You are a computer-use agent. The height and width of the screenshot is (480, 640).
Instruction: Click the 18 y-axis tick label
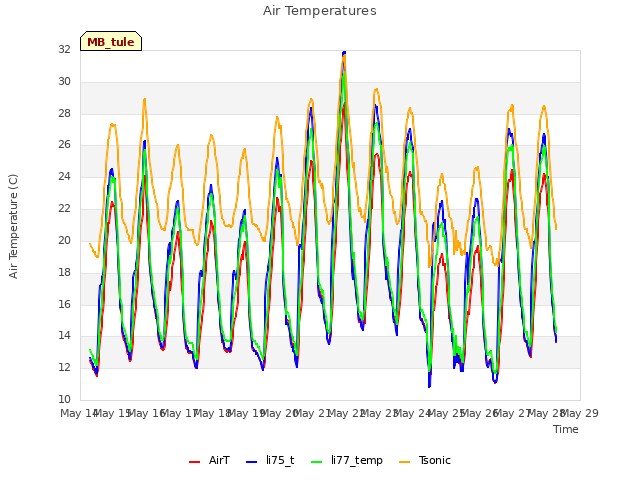pos(64,272)
